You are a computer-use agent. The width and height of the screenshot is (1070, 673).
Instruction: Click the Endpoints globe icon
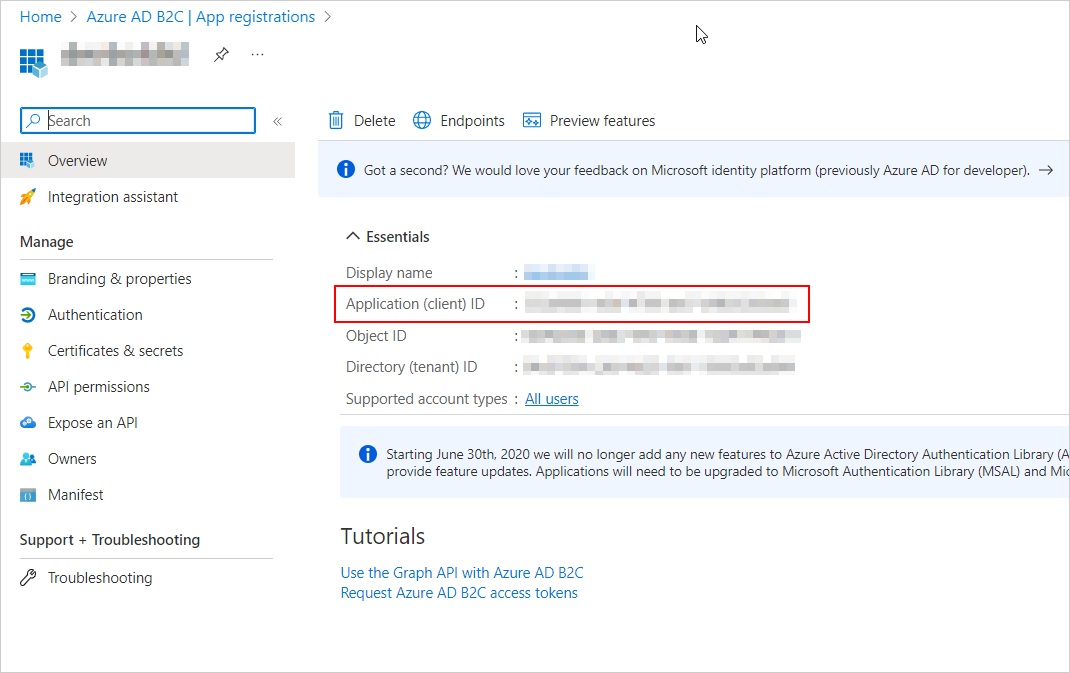(x=422, y=120)
